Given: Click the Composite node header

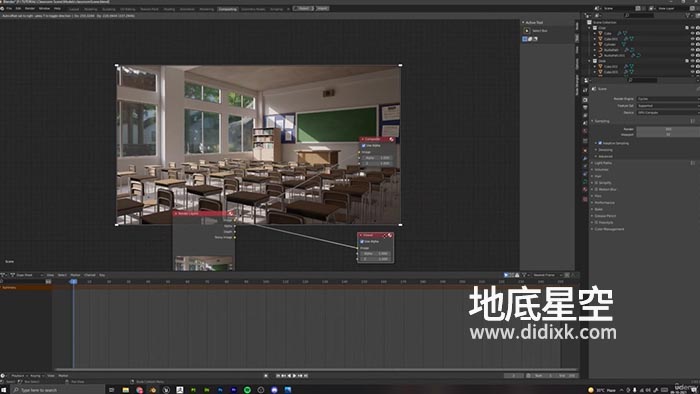Looking at the screenshot, I should pyautogui.click(x=378, y=139).
